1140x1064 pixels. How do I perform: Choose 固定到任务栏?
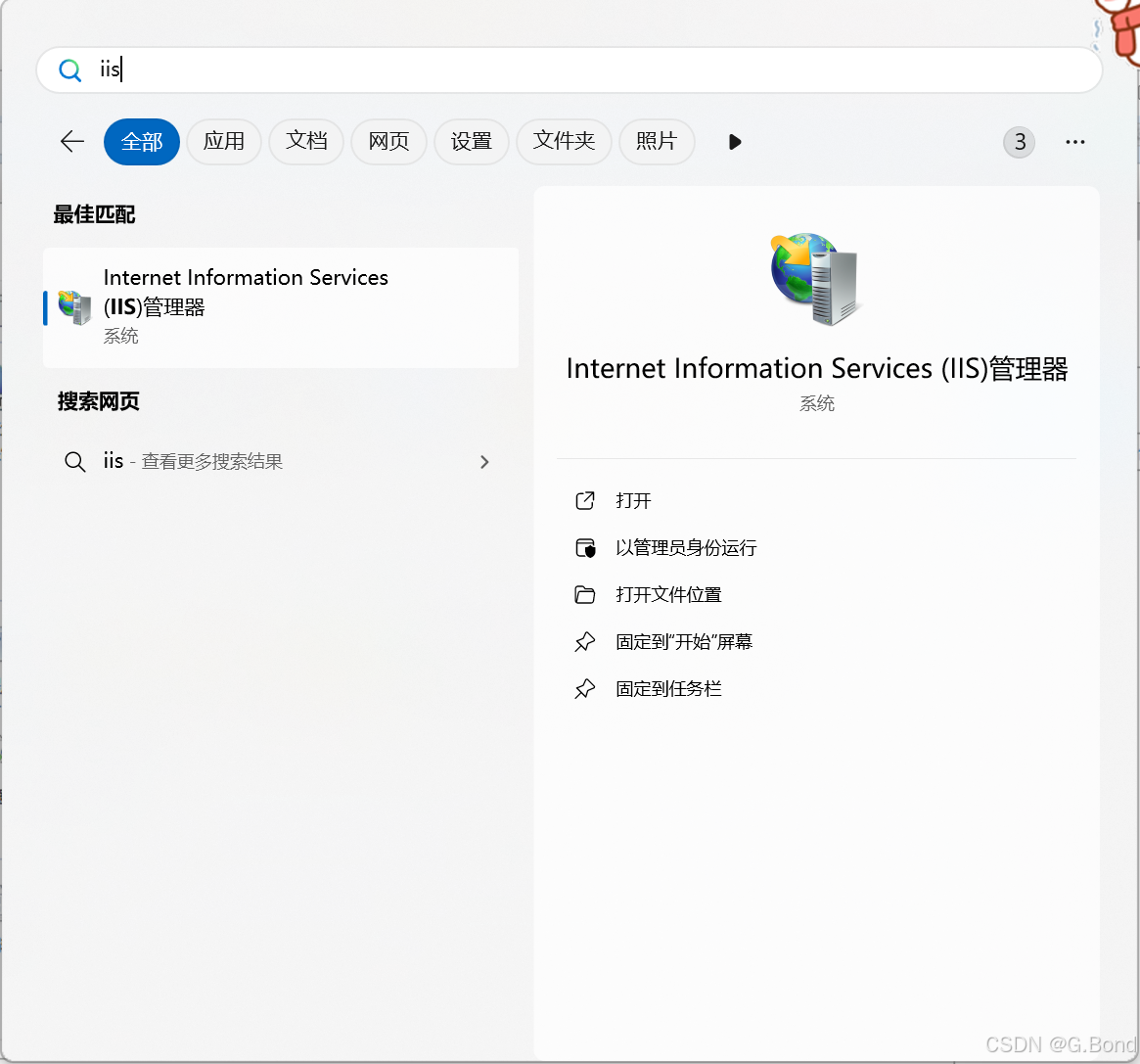pos(668,689)
